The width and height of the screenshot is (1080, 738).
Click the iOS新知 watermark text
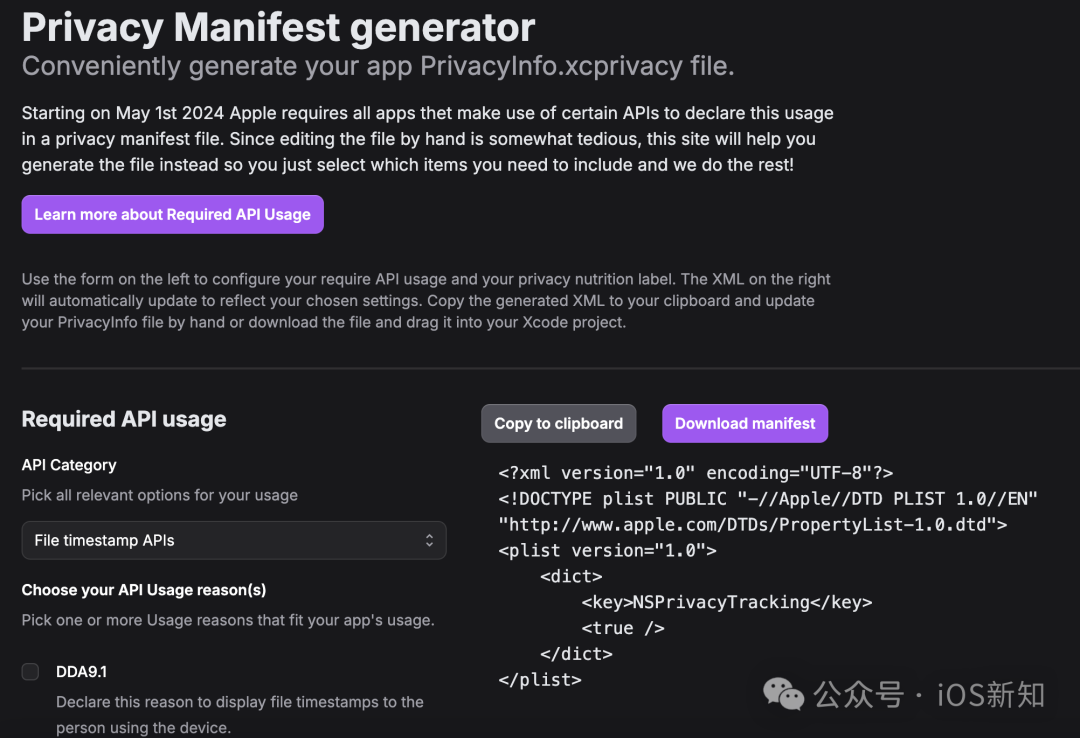pyautogui.click(x=990, y=695)
